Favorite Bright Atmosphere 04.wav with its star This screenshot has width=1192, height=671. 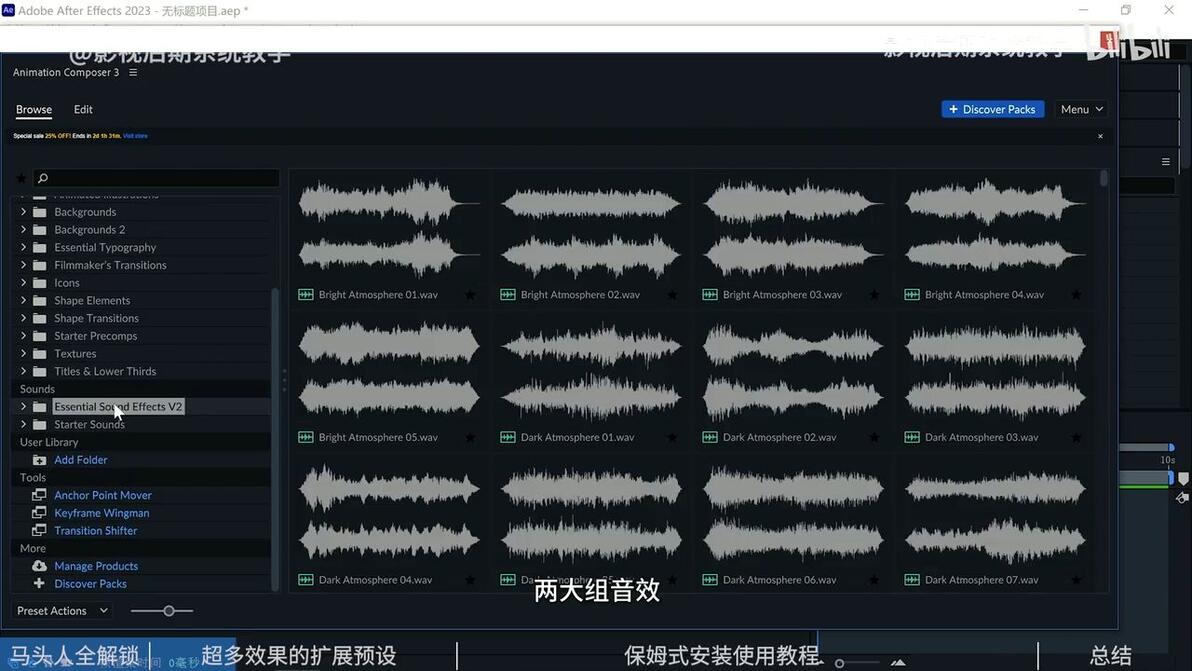click(x=1076, y=295)
